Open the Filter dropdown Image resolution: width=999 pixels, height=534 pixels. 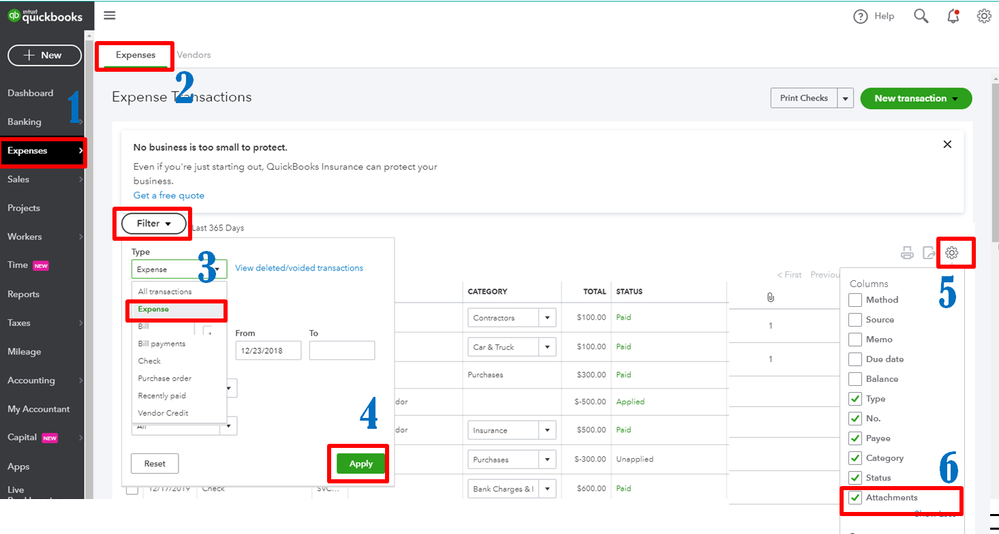(153, 224)
